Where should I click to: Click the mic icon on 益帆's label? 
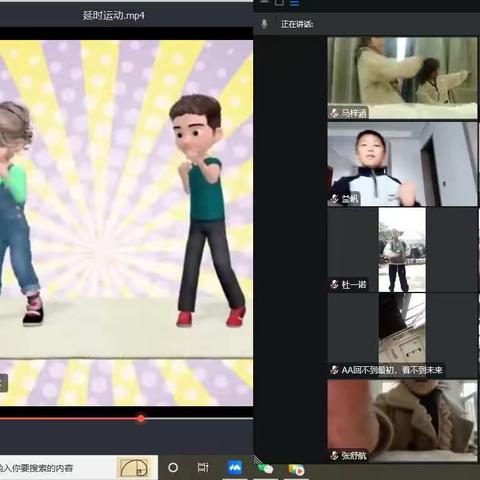click(x=334, y=199)
